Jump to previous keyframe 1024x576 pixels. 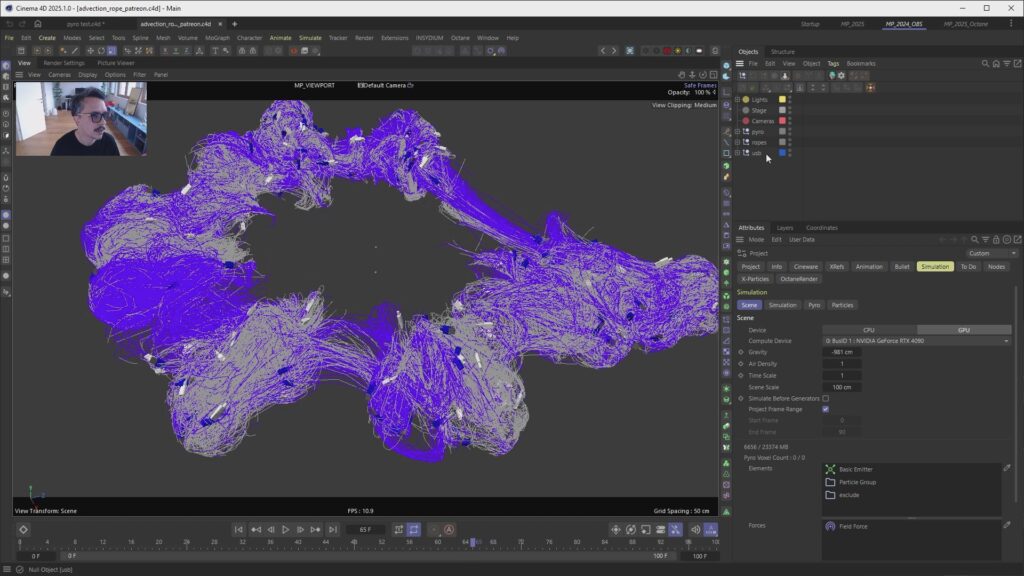coord(256,530)
